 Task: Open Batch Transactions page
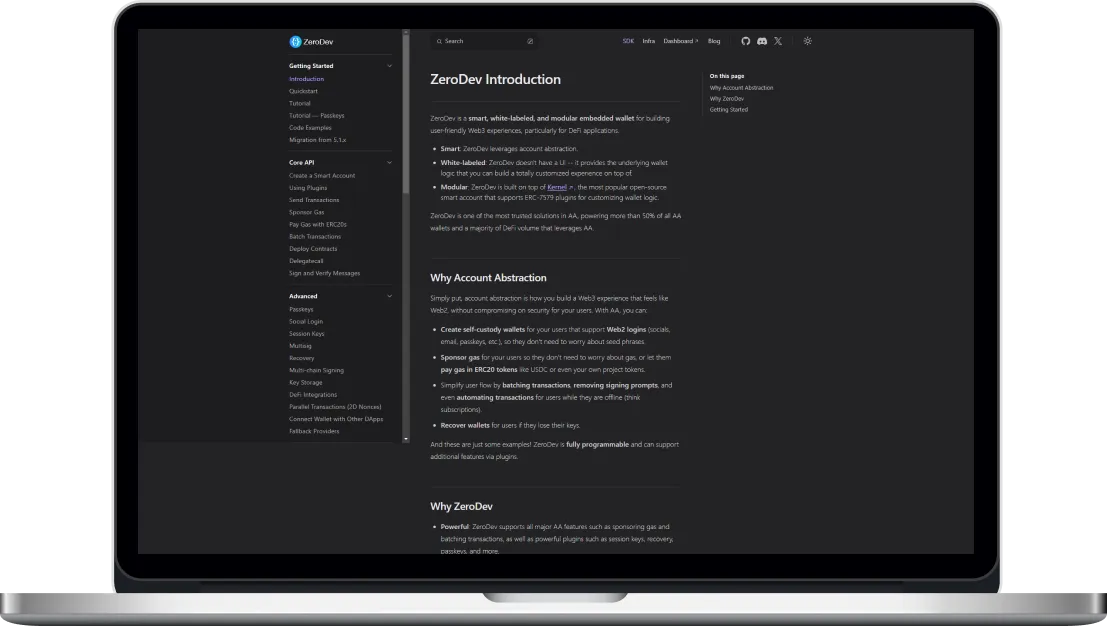point(315,236)
